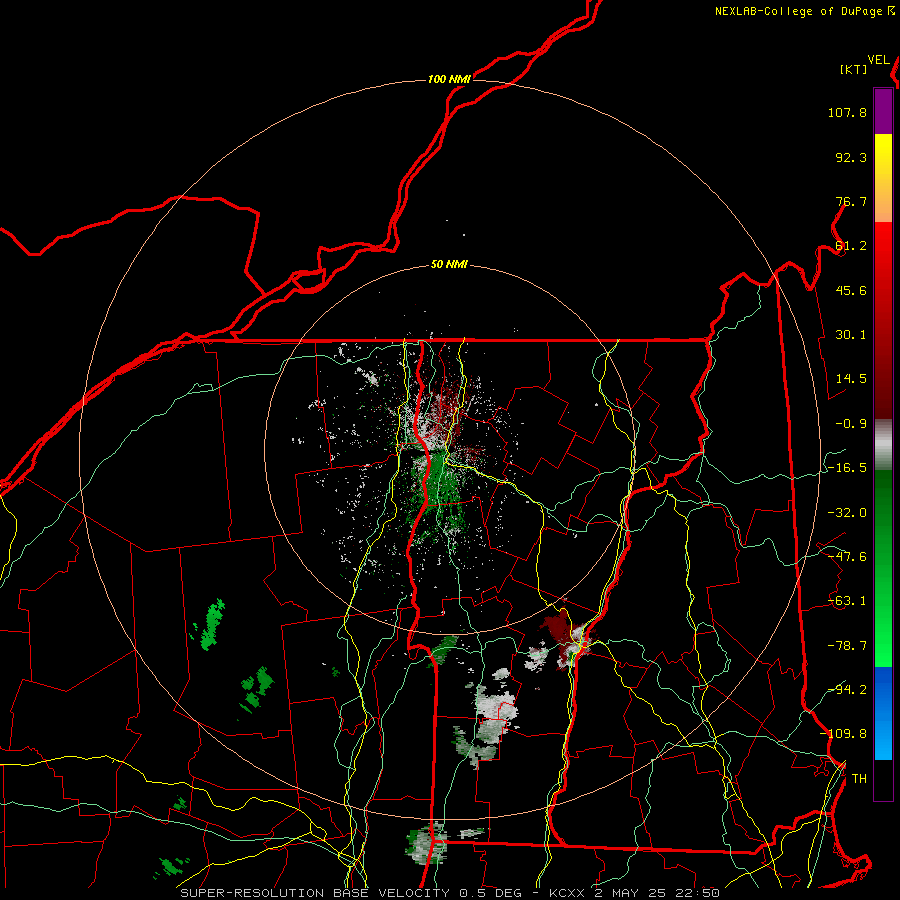This screenshot has width=900, height=900.
Task: Select the -109.8 velocity scale value
Action: point(844,734)
